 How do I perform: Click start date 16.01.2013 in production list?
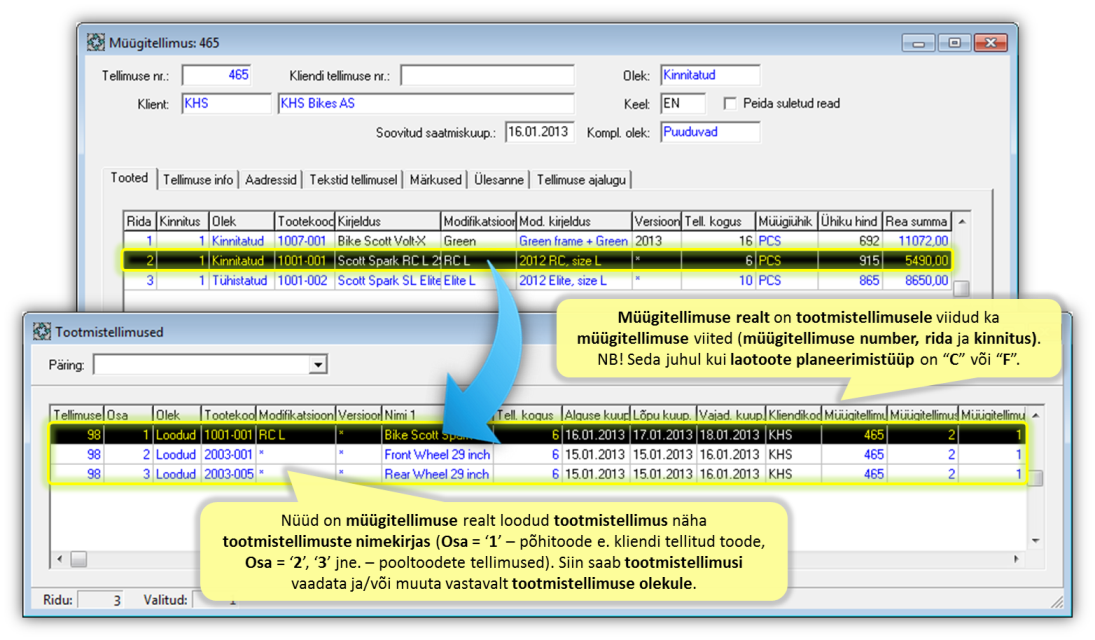coord(595,435)
